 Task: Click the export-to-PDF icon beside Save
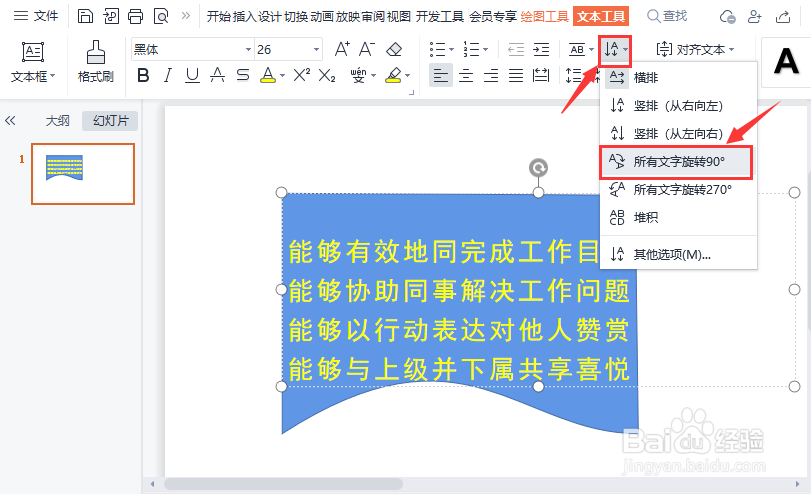[111, 17]
